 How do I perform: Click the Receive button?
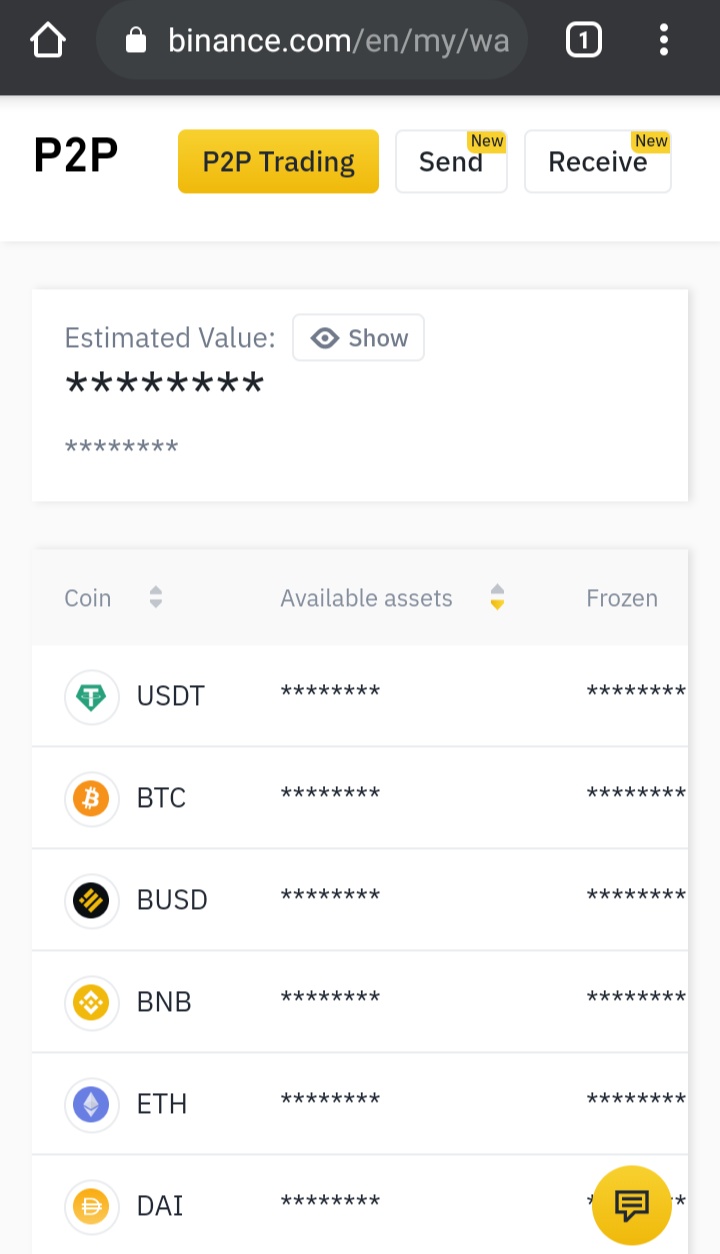(x=598, y=161)
